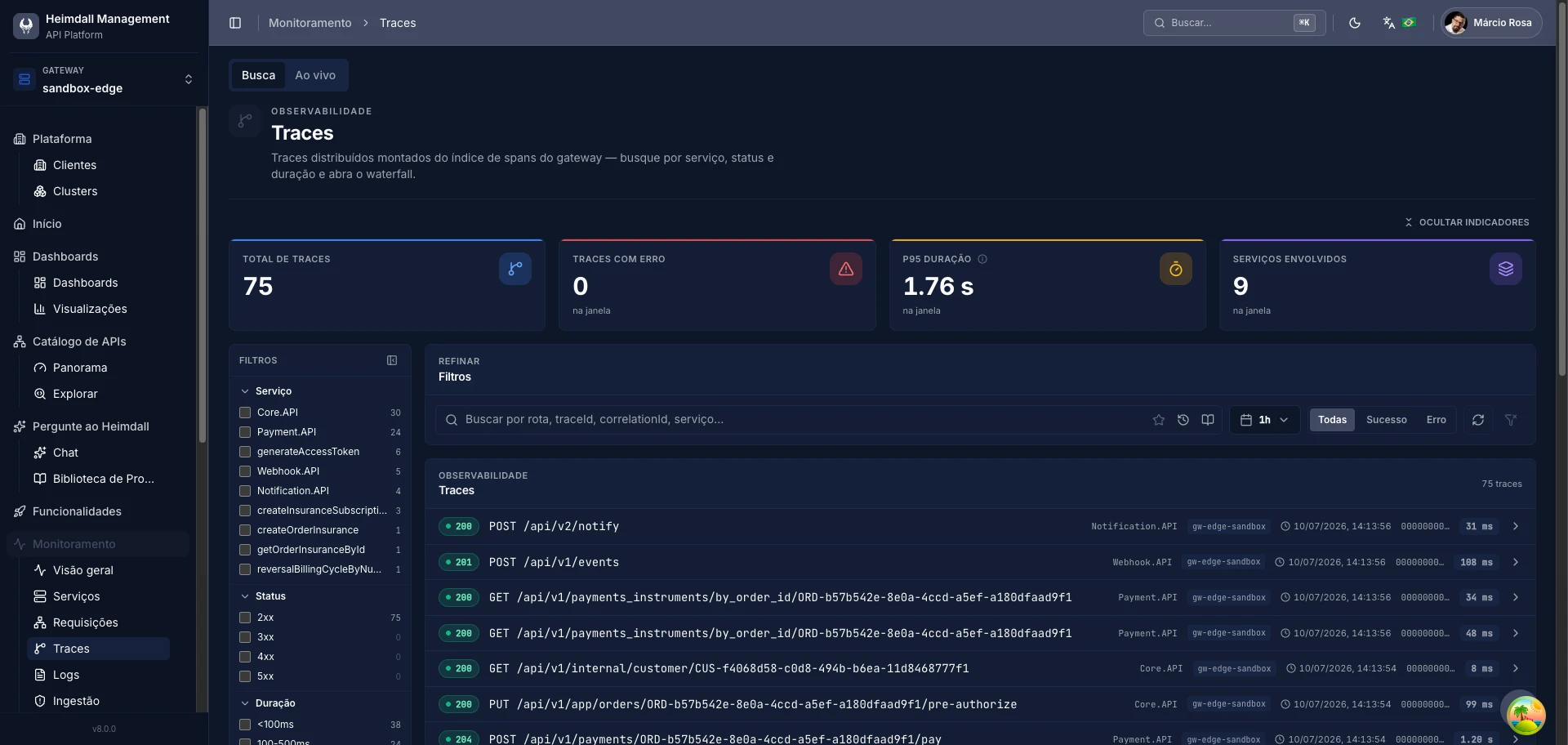Click the Total de Traces card
This screenshot has height=745, width=1568.
(387, 284)
